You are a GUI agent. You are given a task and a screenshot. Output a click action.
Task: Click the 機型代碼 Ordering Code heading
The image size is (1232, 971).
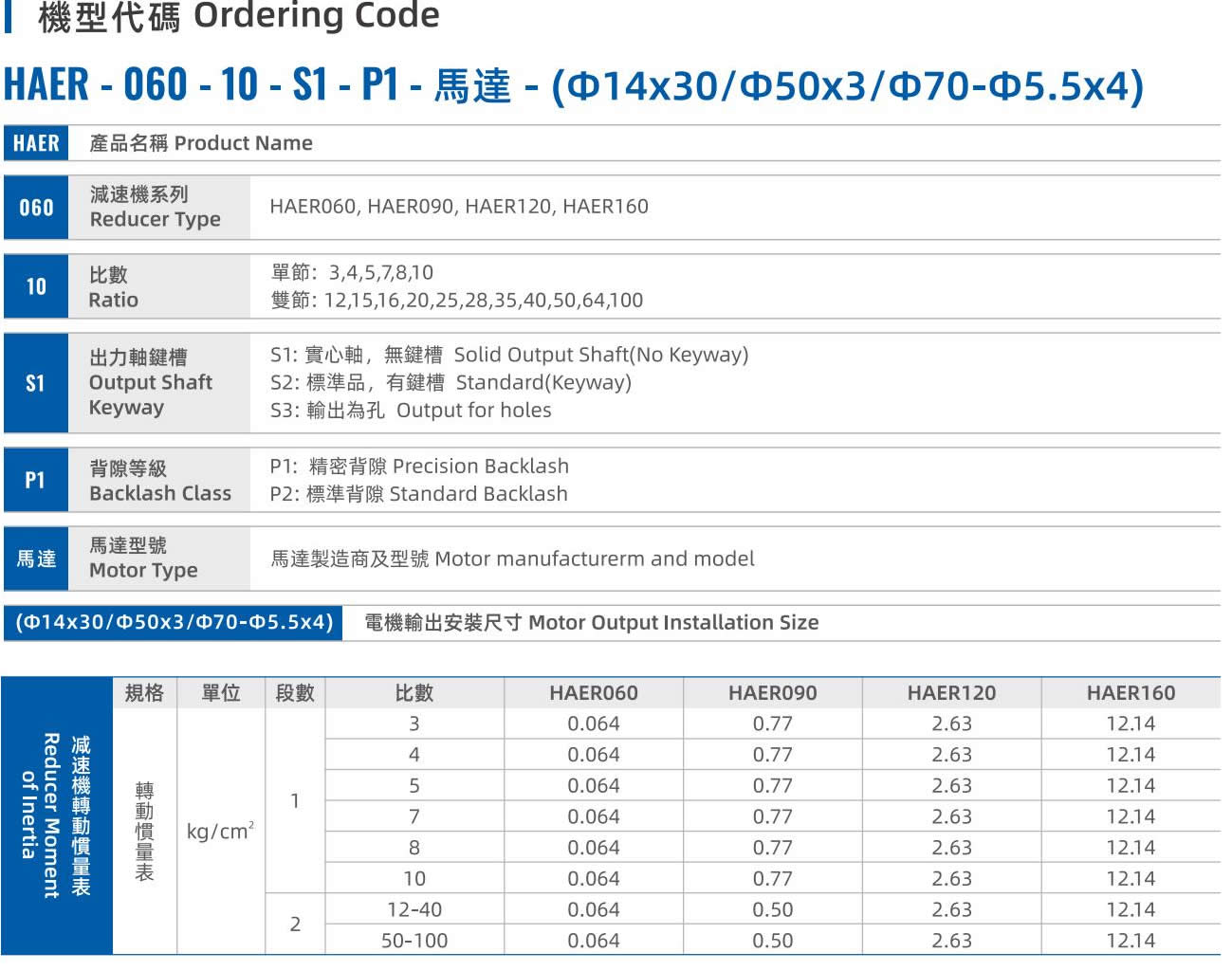[x=238, y=16]
